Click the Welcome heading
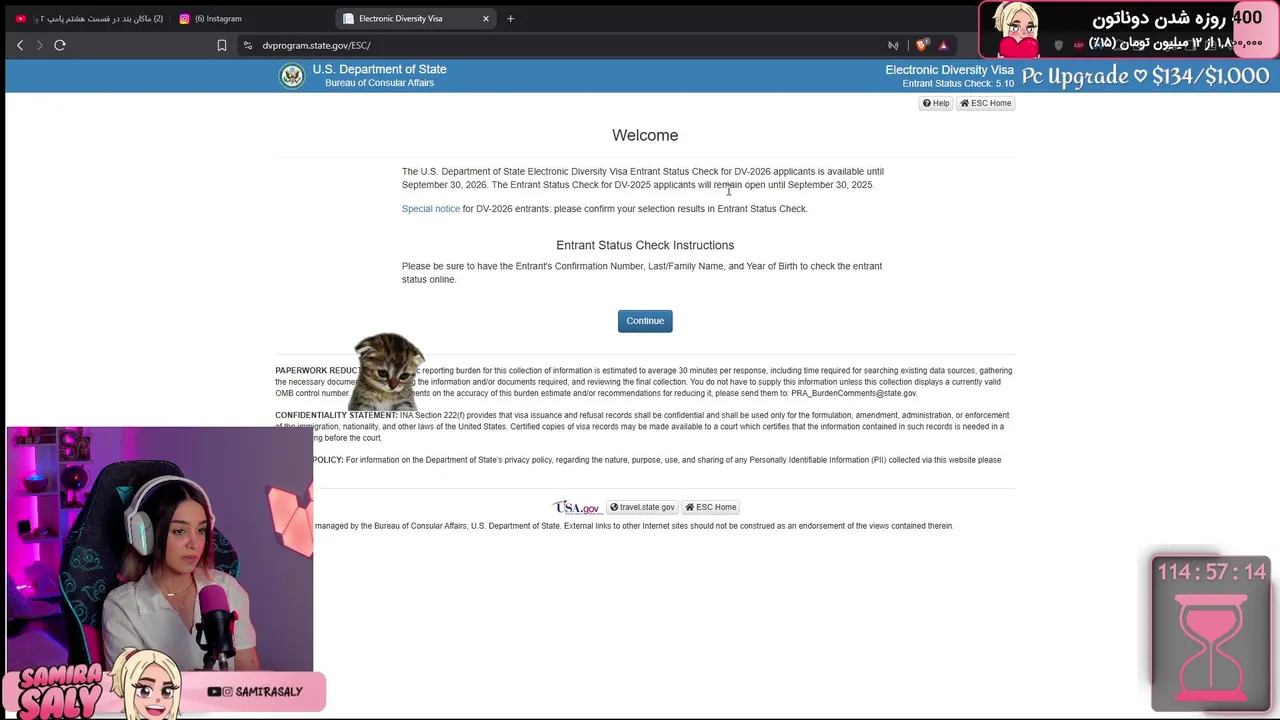1280x720 pixels. pyautogui.click(x=645, y=135)
